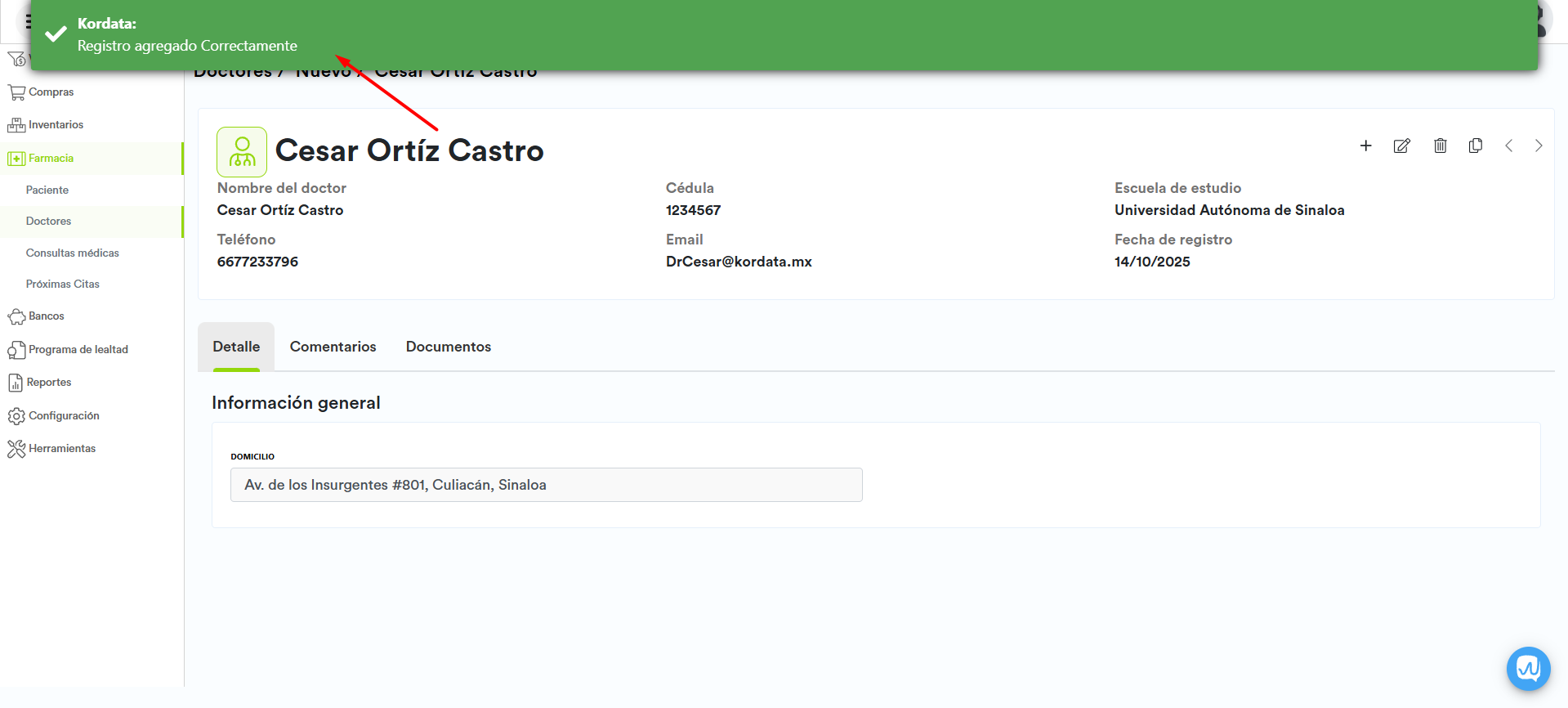Open the chat support bubble icon
This screenshot has height=708, width=1568.
(1528, 669)
